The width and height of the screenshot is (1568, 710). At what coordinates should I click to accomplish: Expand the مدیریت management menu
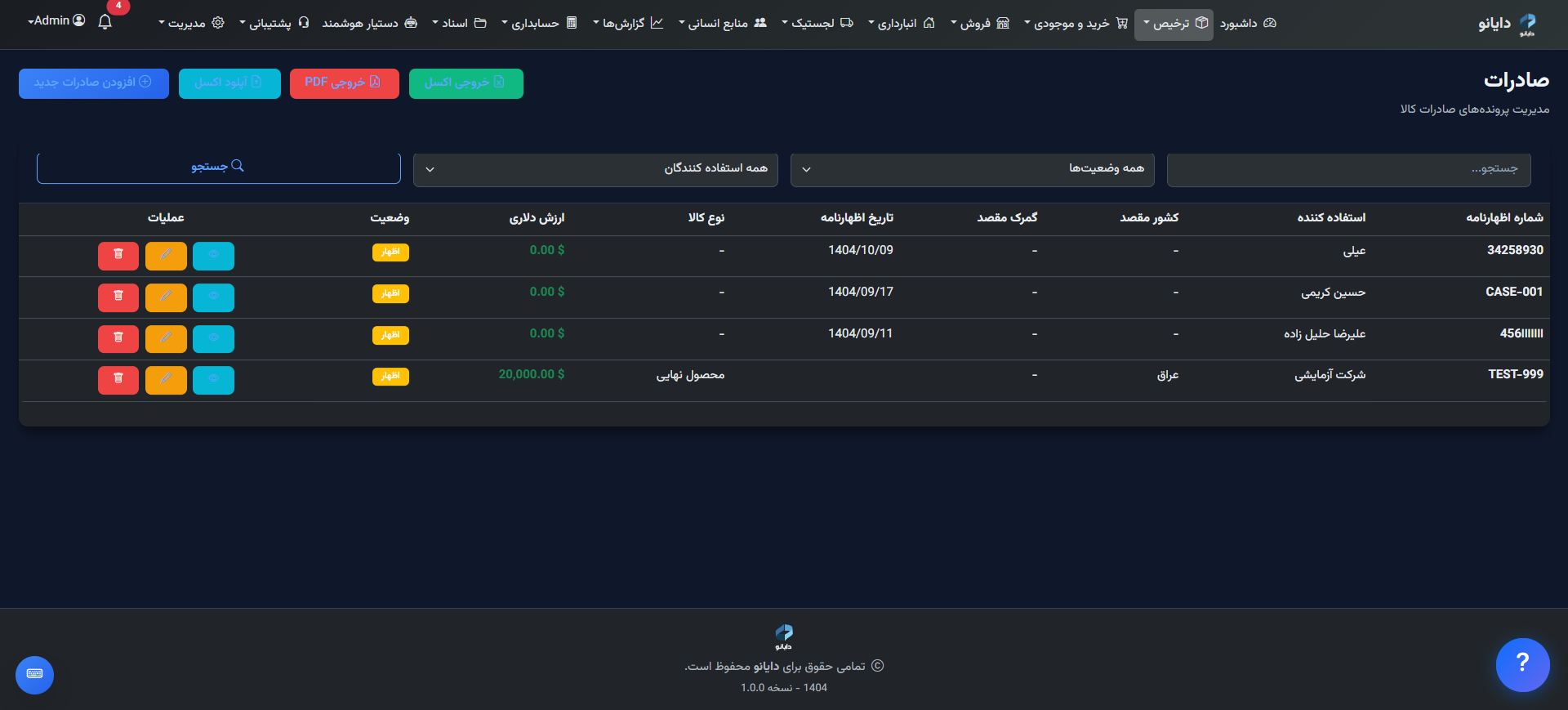pyautogui.click(x=191, y=24)
